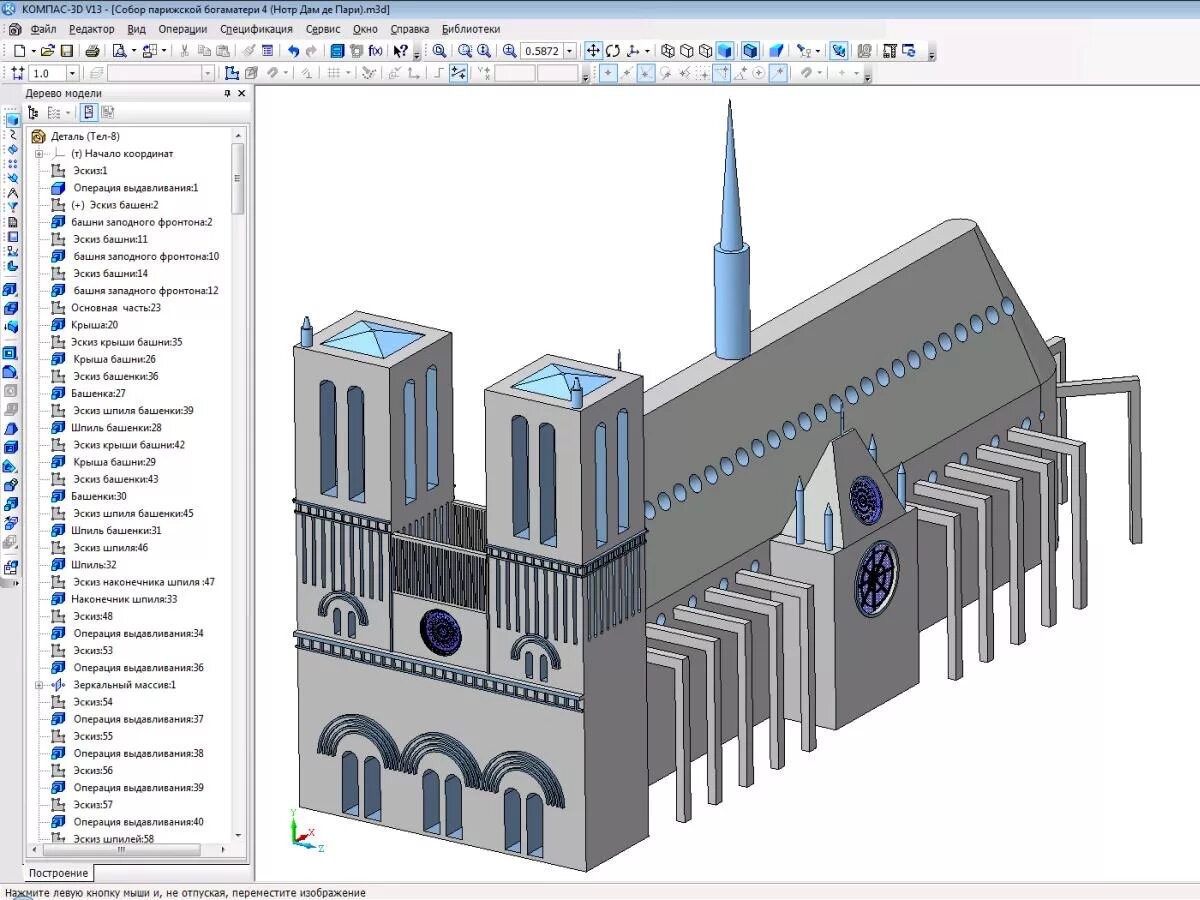Screen dimensions: 1200x900
Task: Switch to the Построение tab
Action: (58, 873)
